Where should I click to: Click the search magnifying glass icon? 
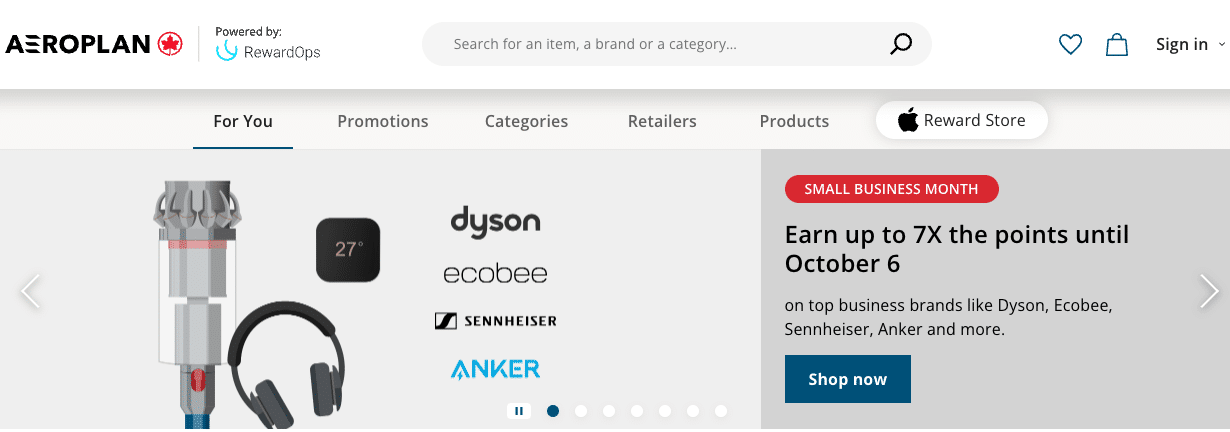(900, 44)
